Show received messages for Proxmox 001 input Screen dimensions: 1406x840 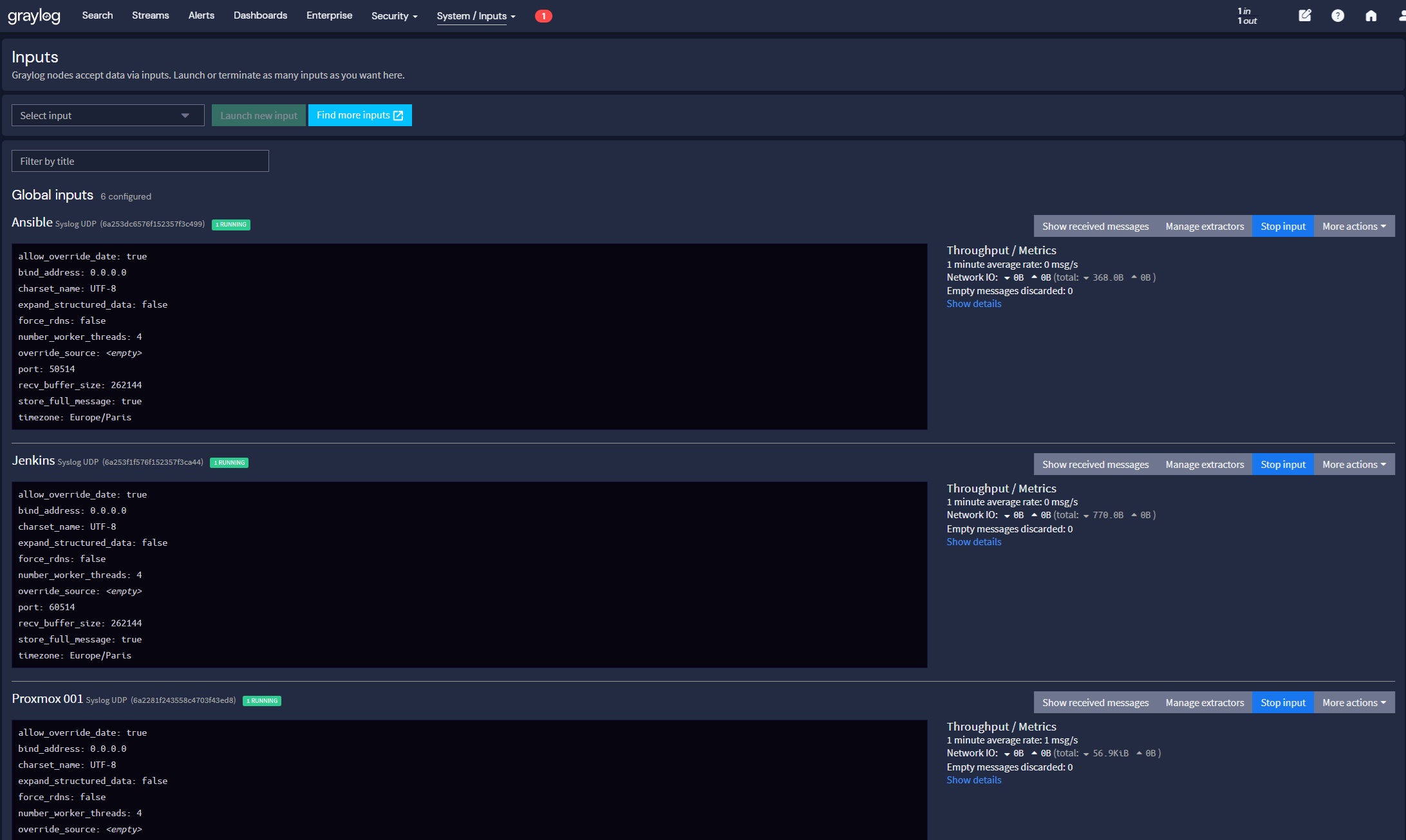pos(1095,702)
